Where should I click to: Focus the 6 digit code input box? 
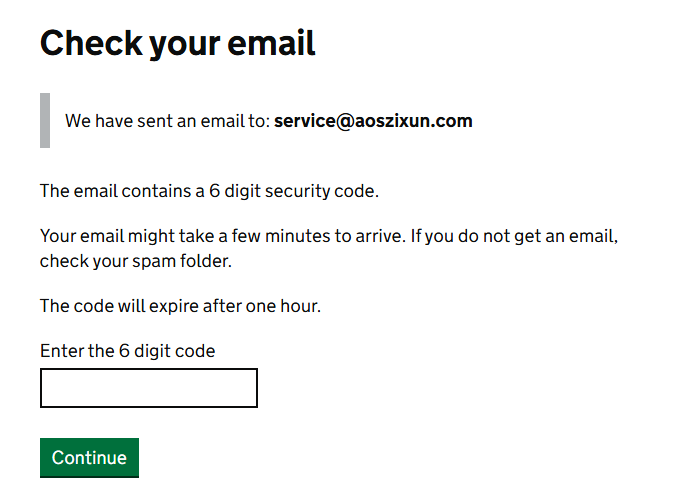click(x=149, y=388)
